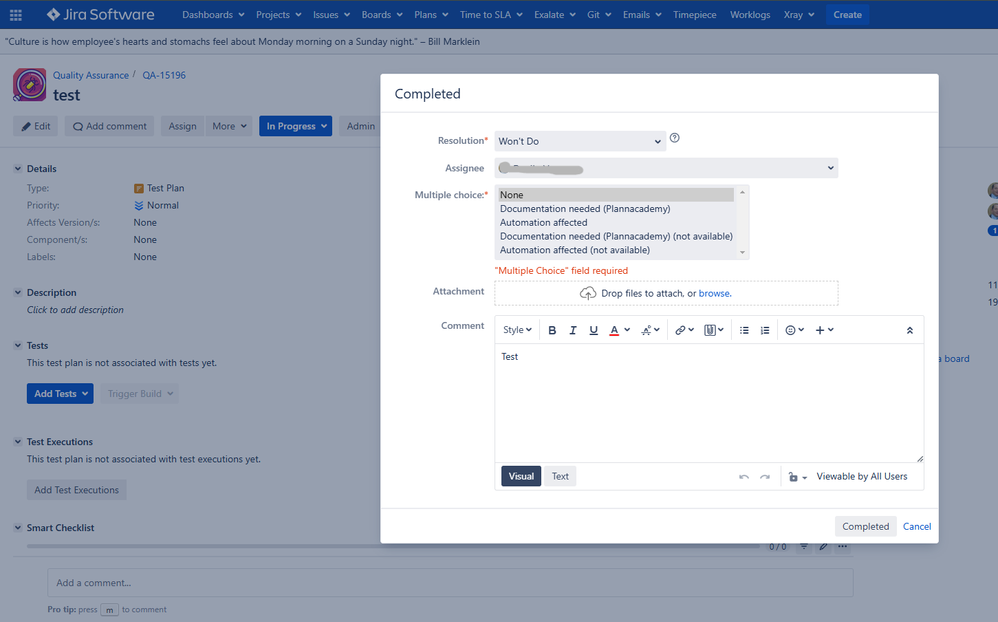Click the help icon beside Resolution
Viewport: 998px width, 622px height.
tap(674, 138)
